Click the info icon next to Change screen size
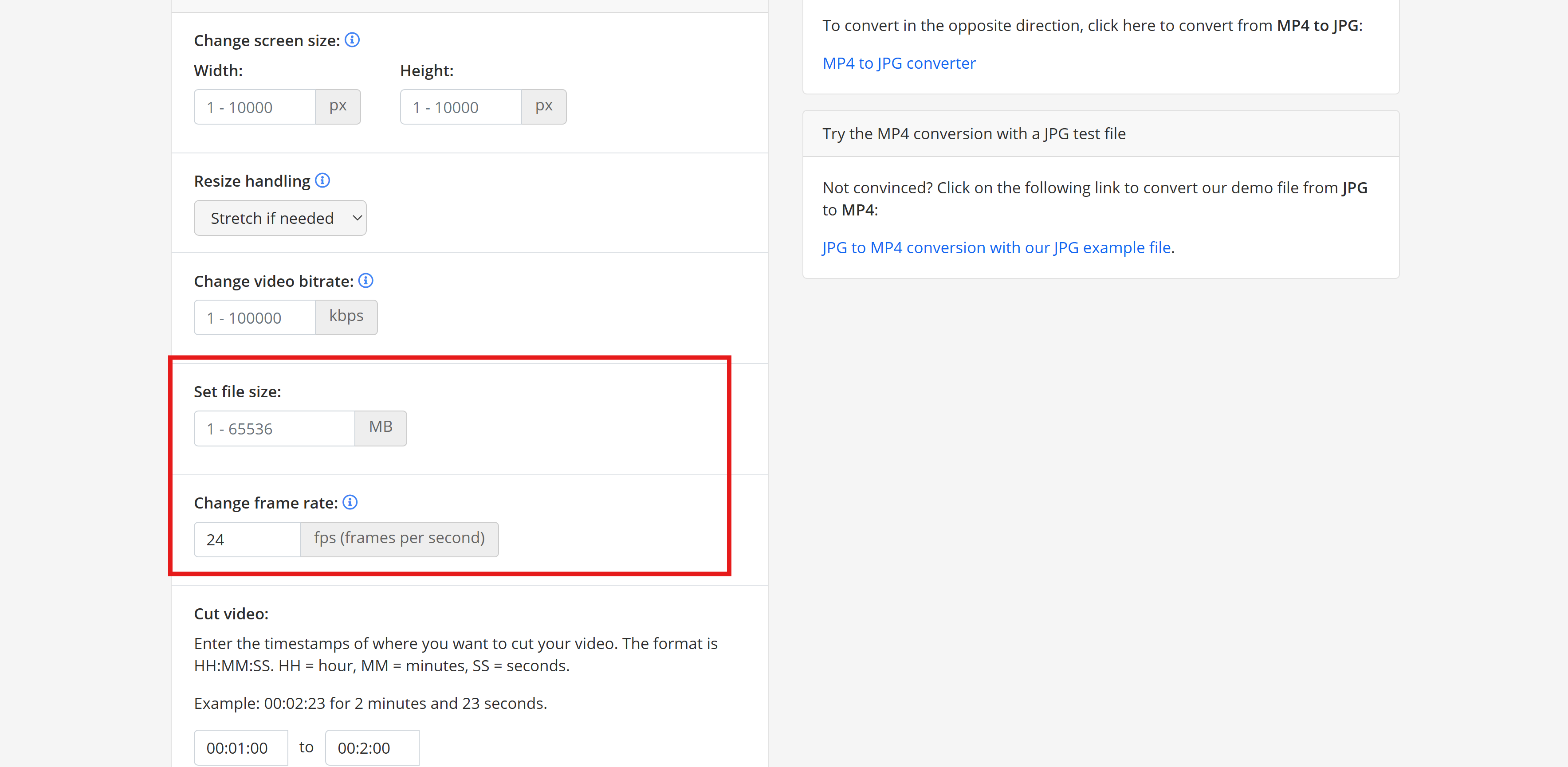The width and height of the screenshot is (1568, 767). coord(352,40)
